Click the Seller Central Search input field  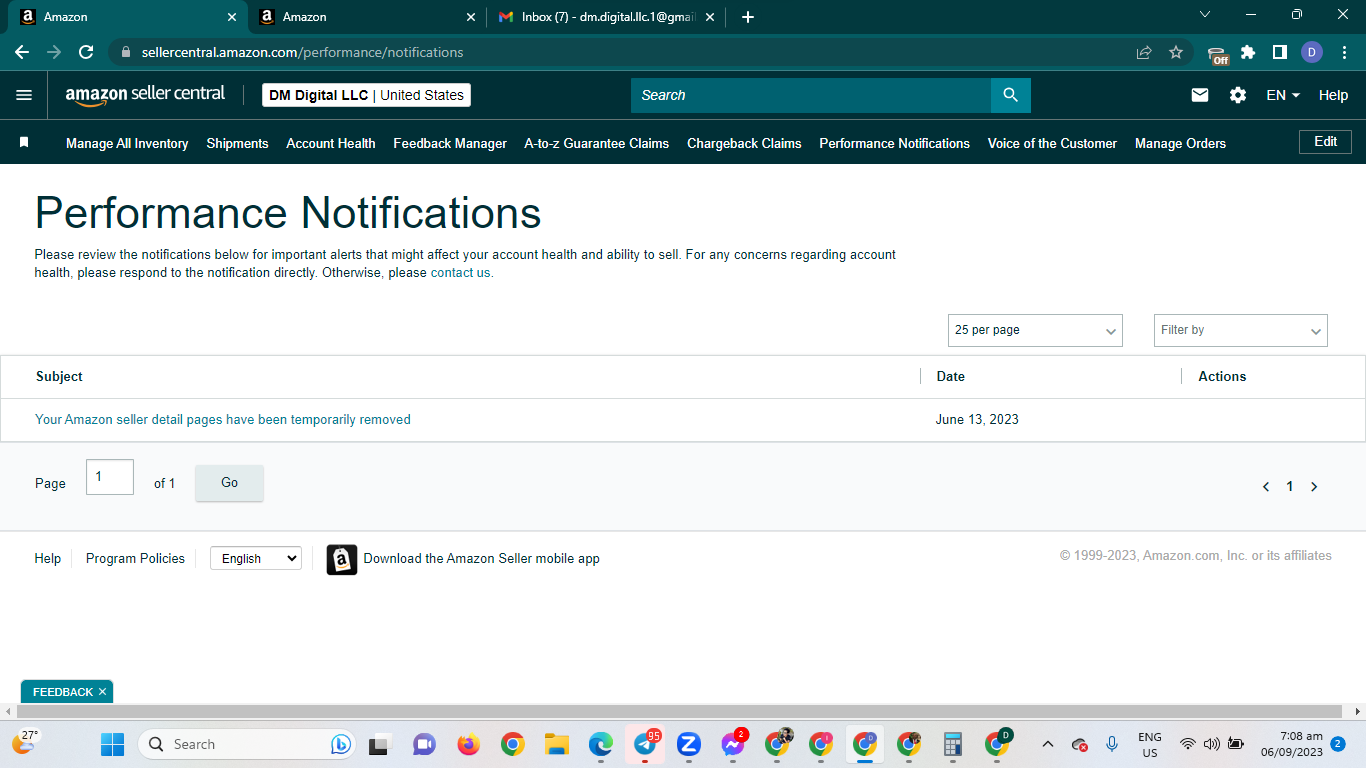pyautogui.click(x=811, y=95)
